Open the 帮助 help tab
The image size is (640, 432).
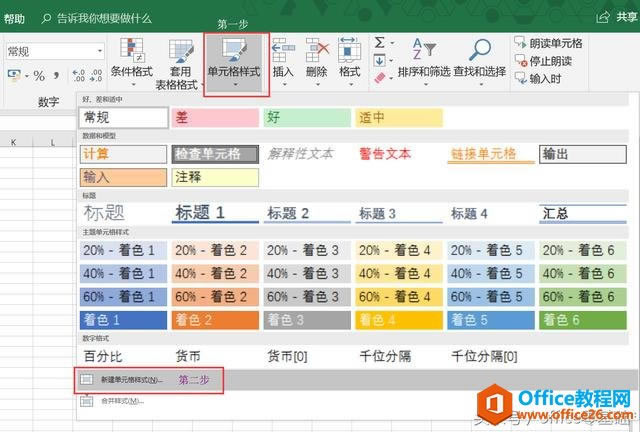[x=14, y=18]
